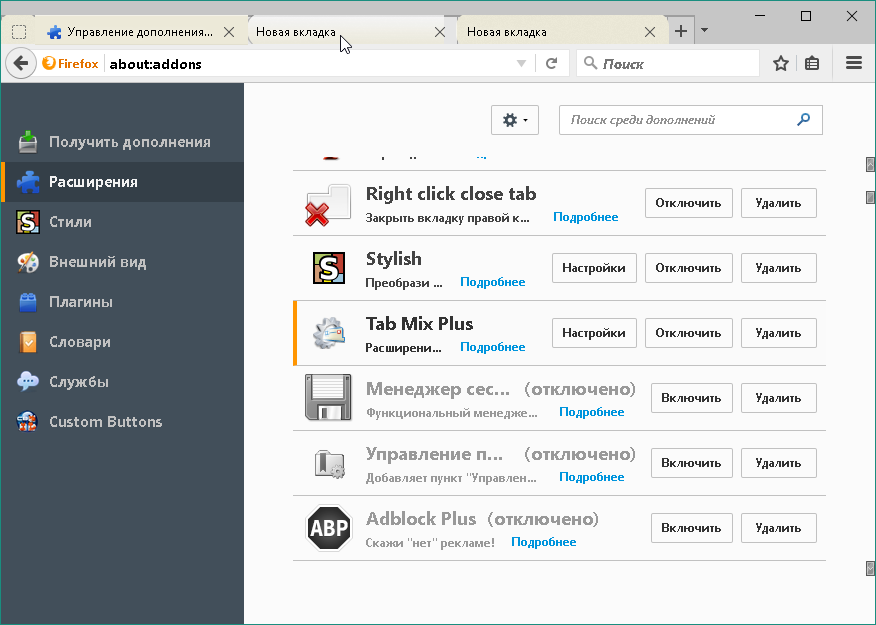The height and width of the screenshot is (625, 876).
Task: Remove the Stylish extension
Action: [x=779, y=268]
